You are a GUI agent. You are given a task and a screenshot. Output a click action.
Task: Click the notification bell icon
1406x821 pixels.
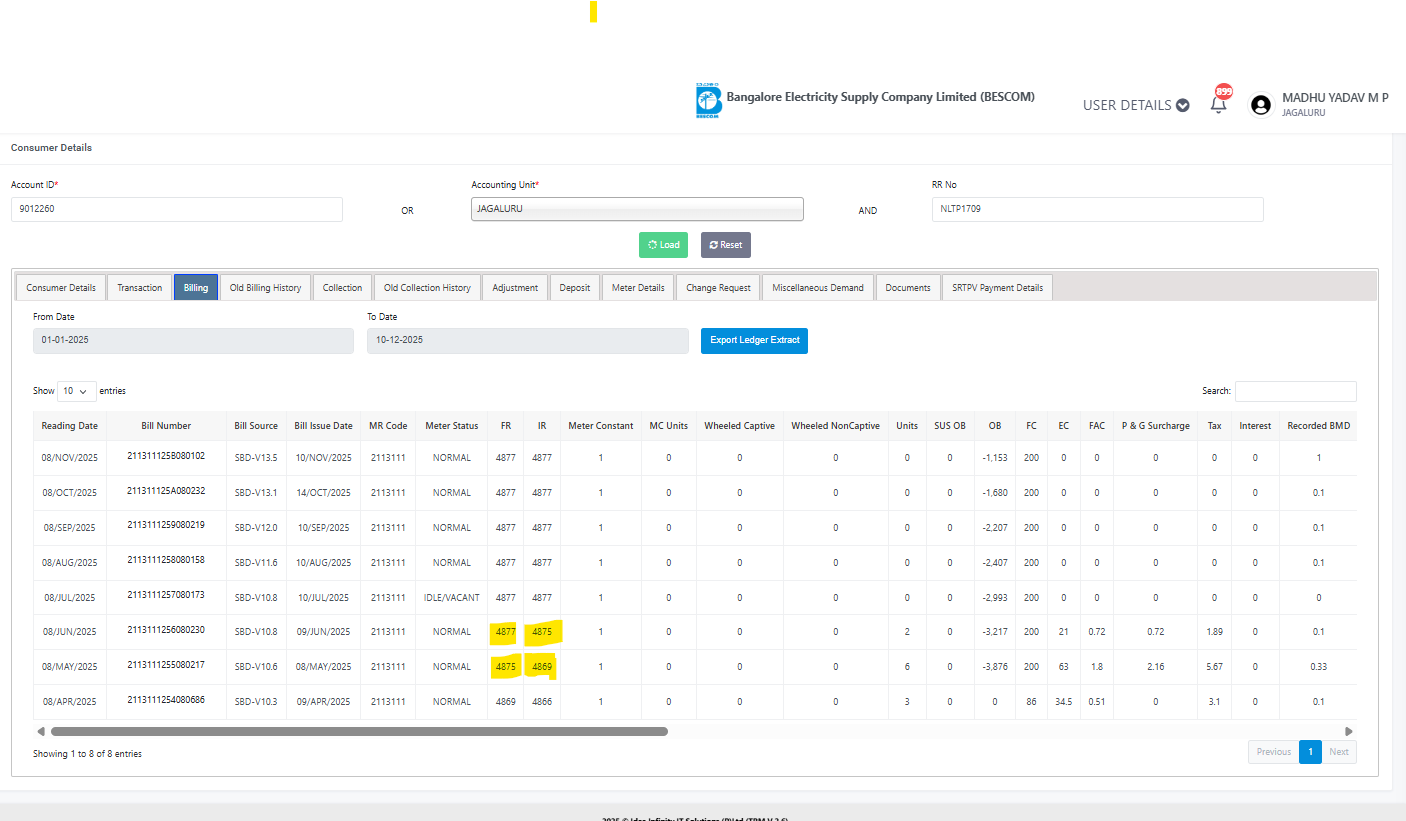1218,104
